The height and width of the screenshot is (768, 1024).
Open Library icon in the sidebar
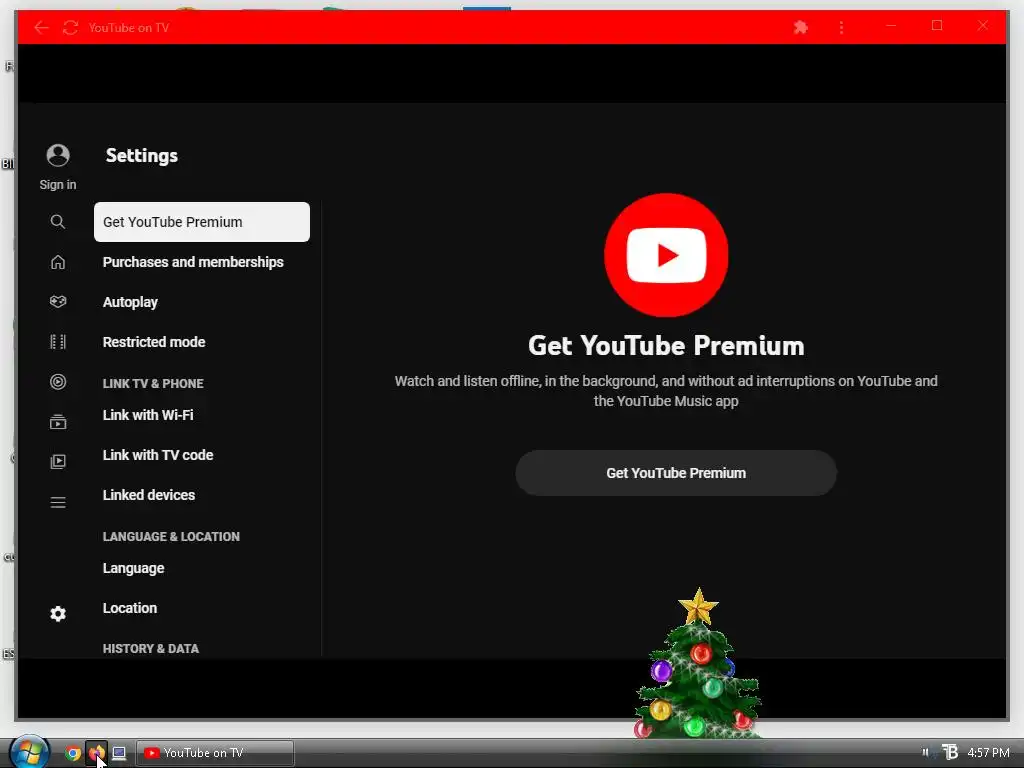click(57, 462)
